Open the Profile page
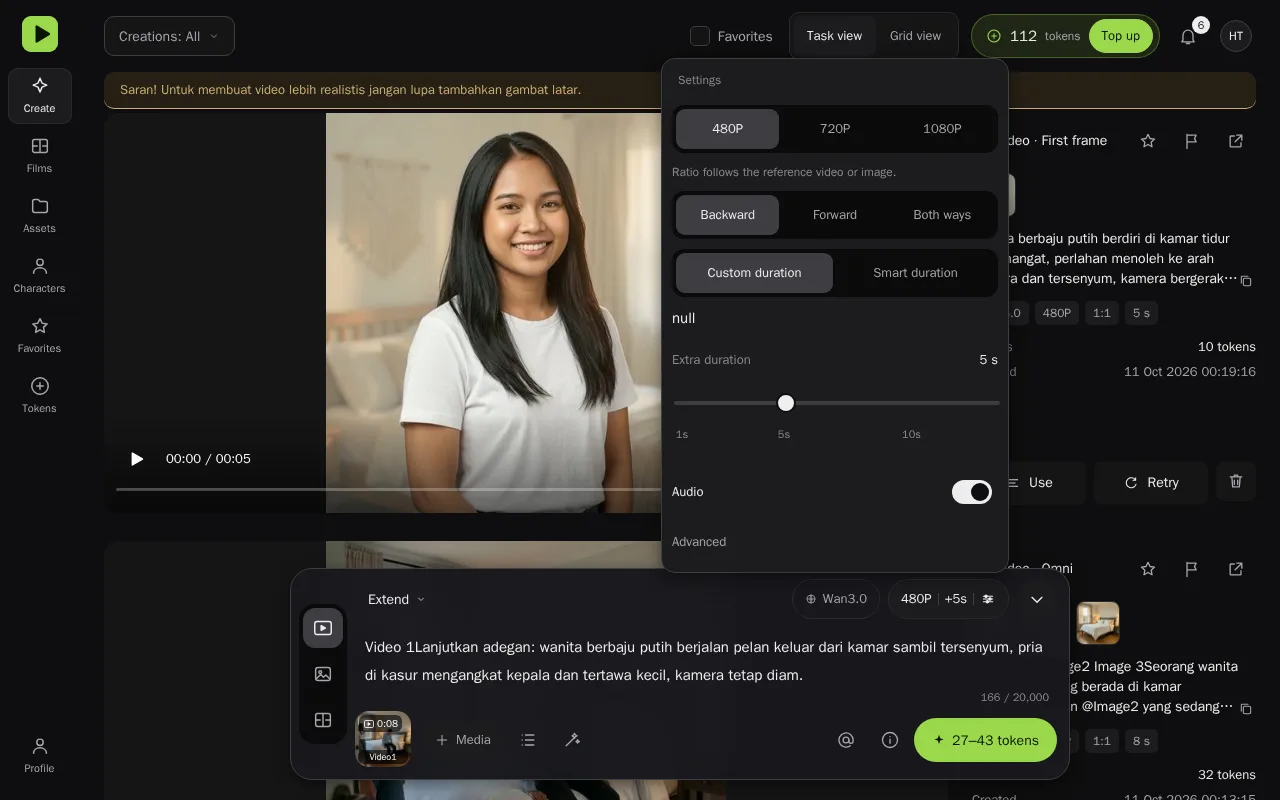The height and width of the screenshot is (800, 1280). 40,756
